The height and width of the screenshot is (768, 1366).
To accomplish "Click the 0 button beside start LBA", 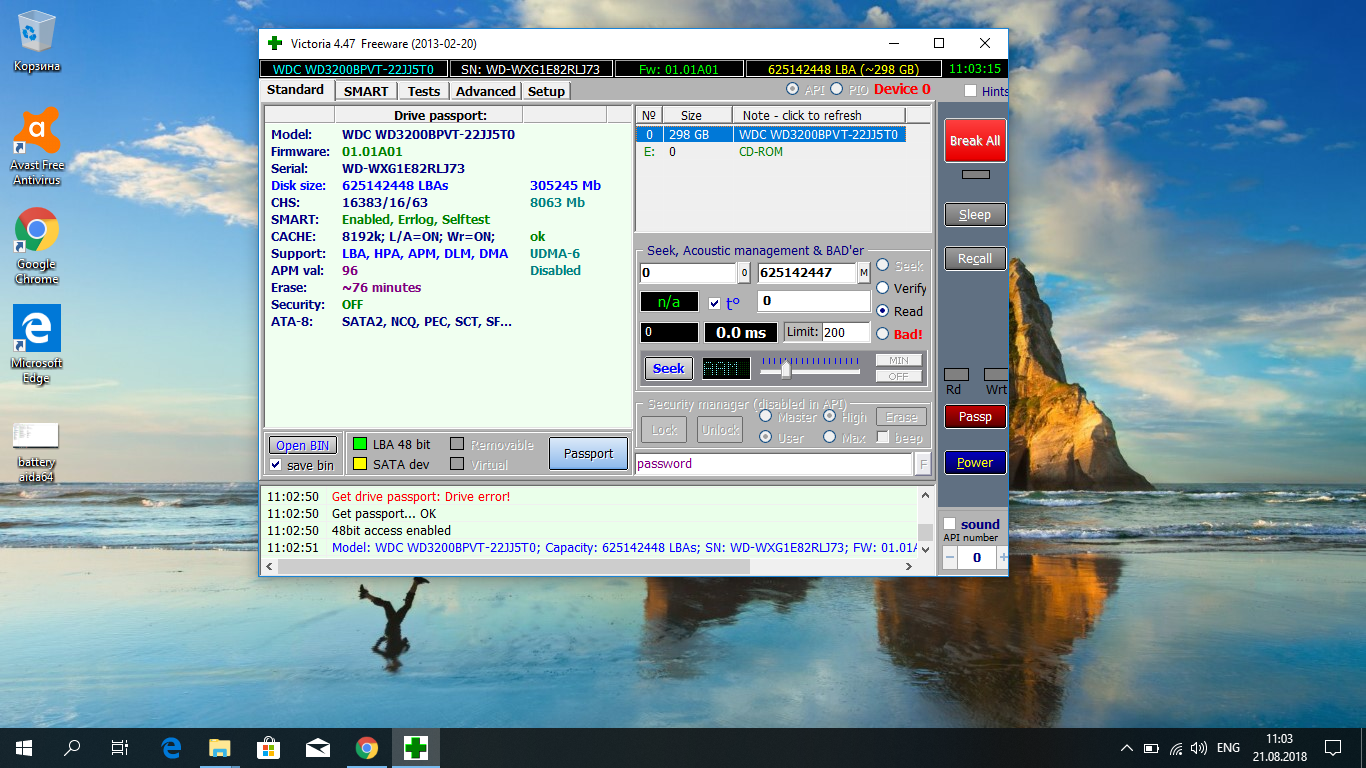I will click(x=744, y=273).
